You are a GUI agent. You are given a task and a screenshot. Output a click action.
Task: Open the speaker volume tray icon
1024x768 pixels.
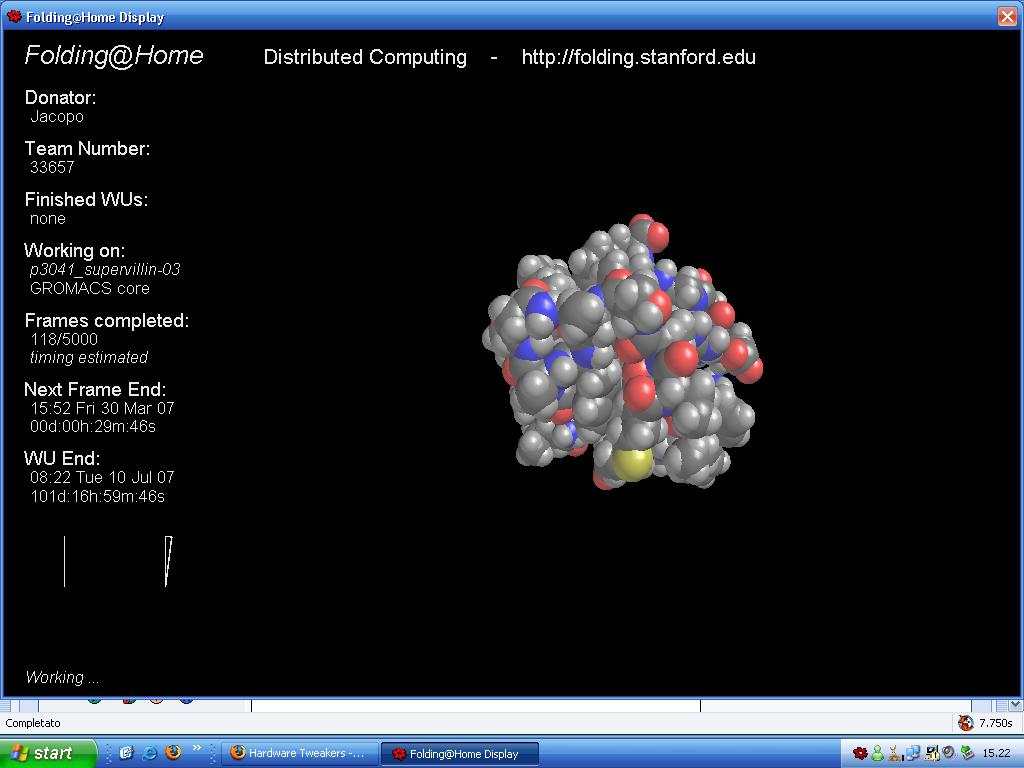(948, 752)
